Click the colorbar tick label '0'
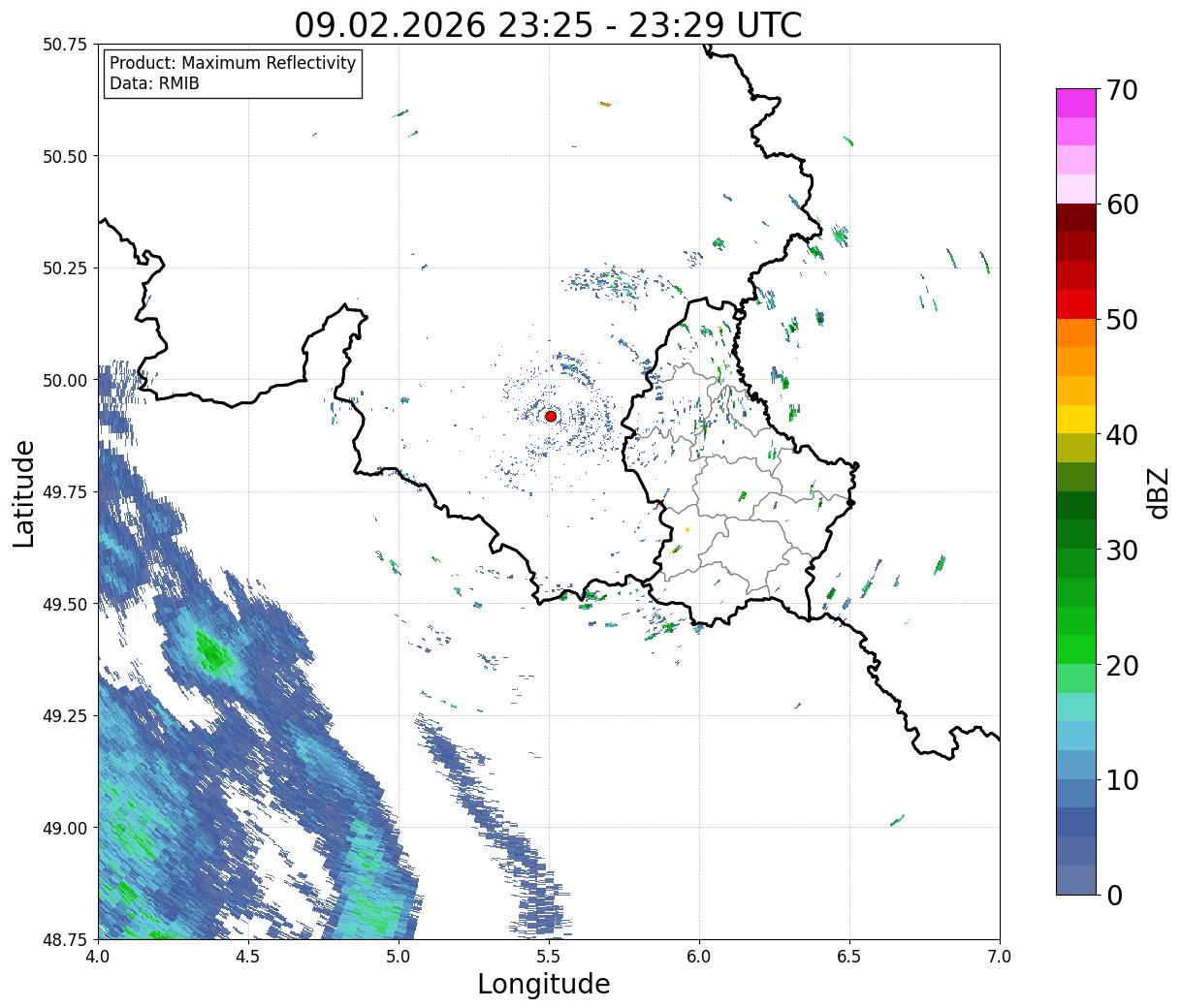The width and height of the screenshot is (1182, 1008). [x=1113, y=895]
